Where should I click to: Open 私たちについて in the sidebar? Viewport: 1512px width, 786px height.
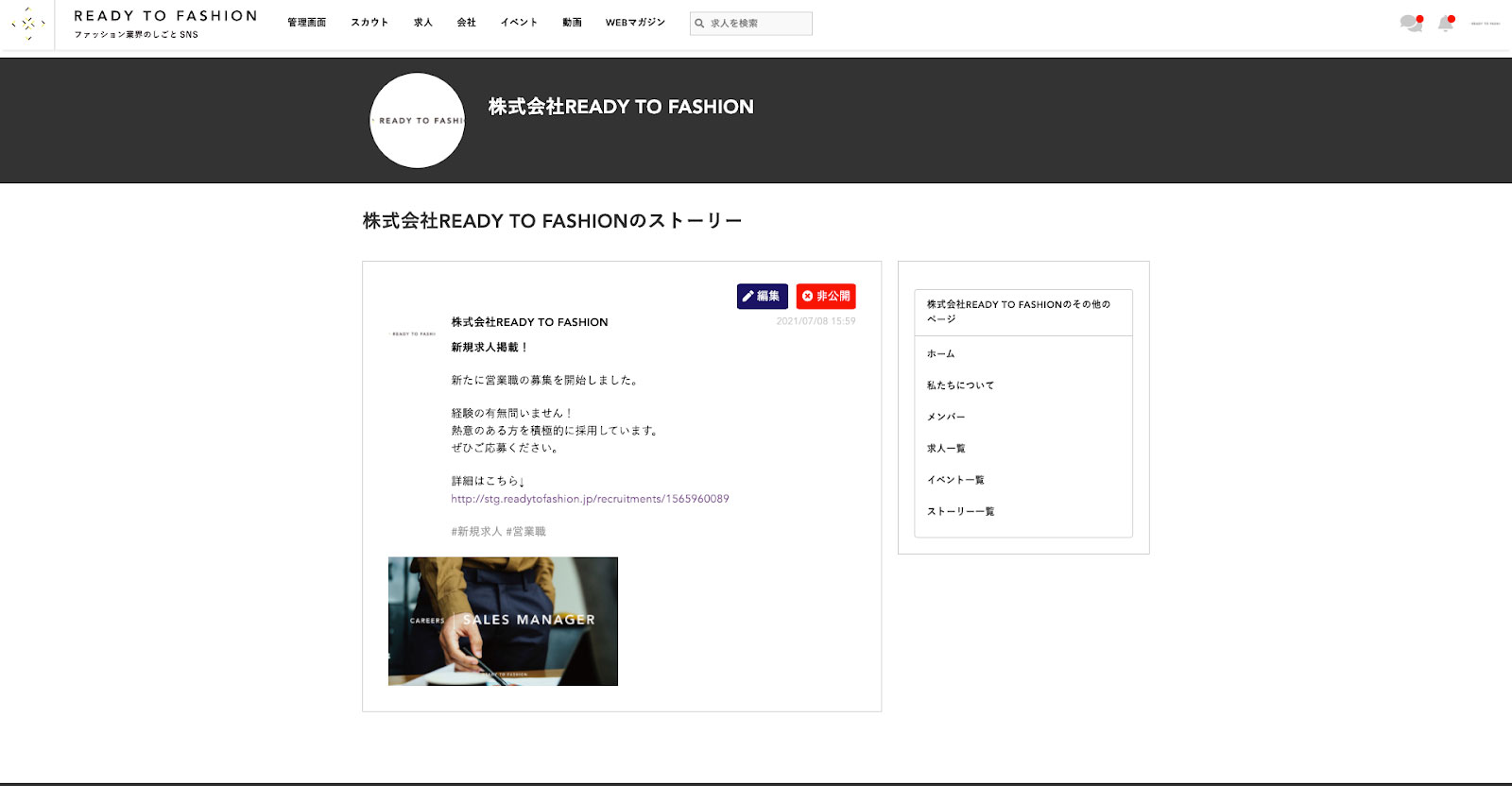(x=960, y=385)
